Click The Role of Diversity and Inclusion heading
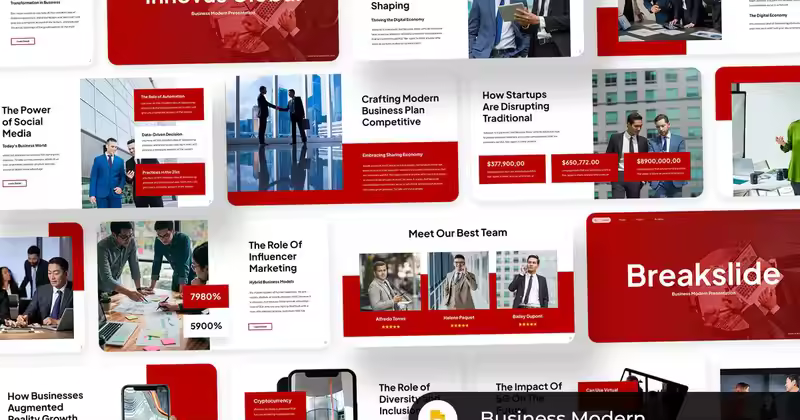This screenshot has height=420, width=800. pos(409,399)
